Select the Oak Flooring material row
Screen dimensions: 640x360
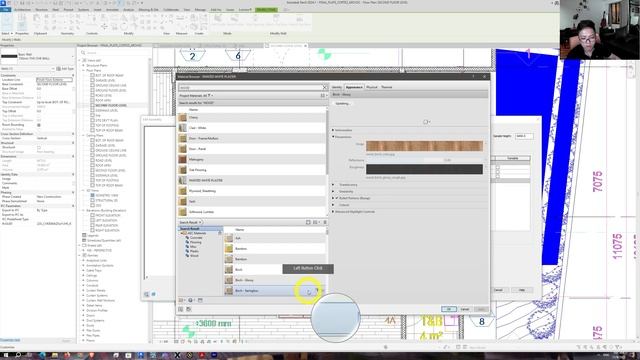coord(252,170)
